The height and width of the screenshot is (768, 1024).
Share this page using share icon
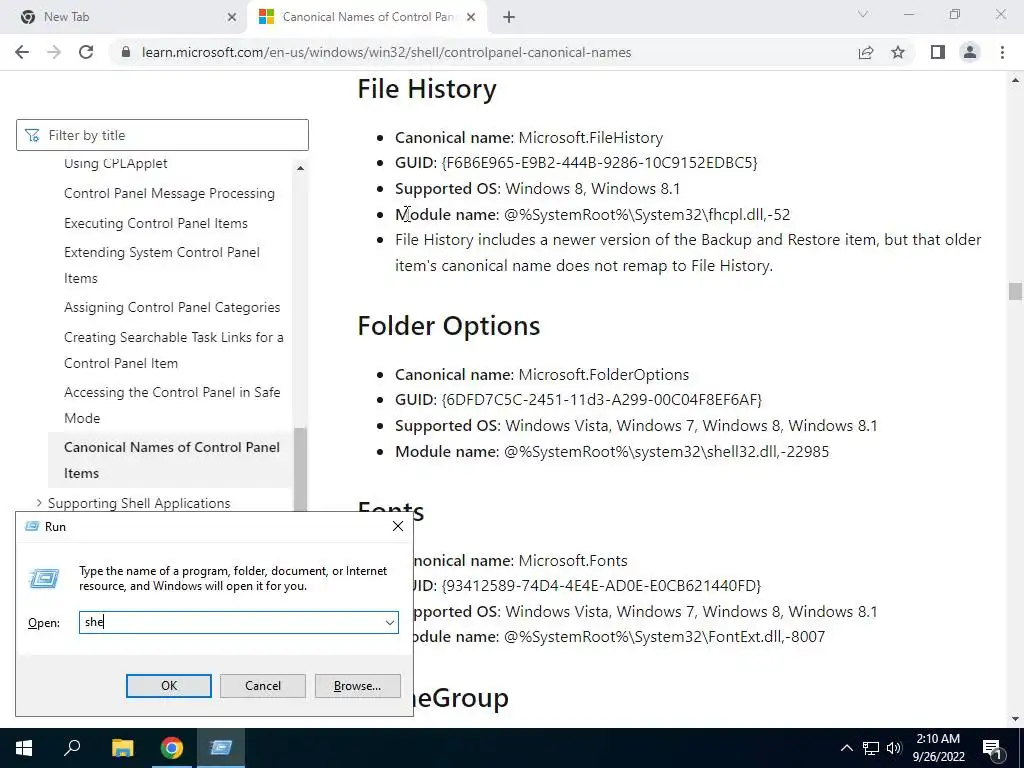pyautogui.click(x=866, y=52)
